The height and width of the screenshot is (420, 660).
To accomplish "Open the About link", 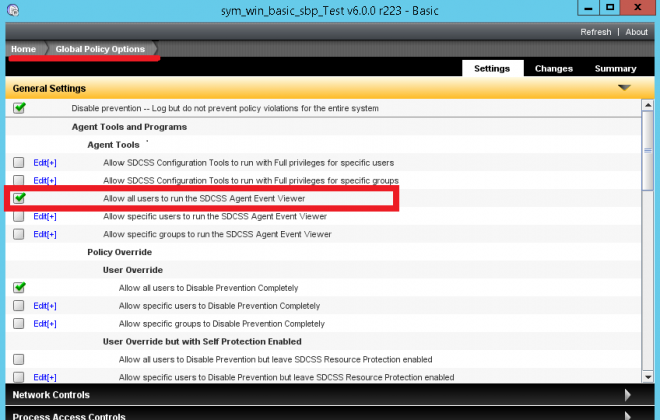I will [x=636, y=32].
